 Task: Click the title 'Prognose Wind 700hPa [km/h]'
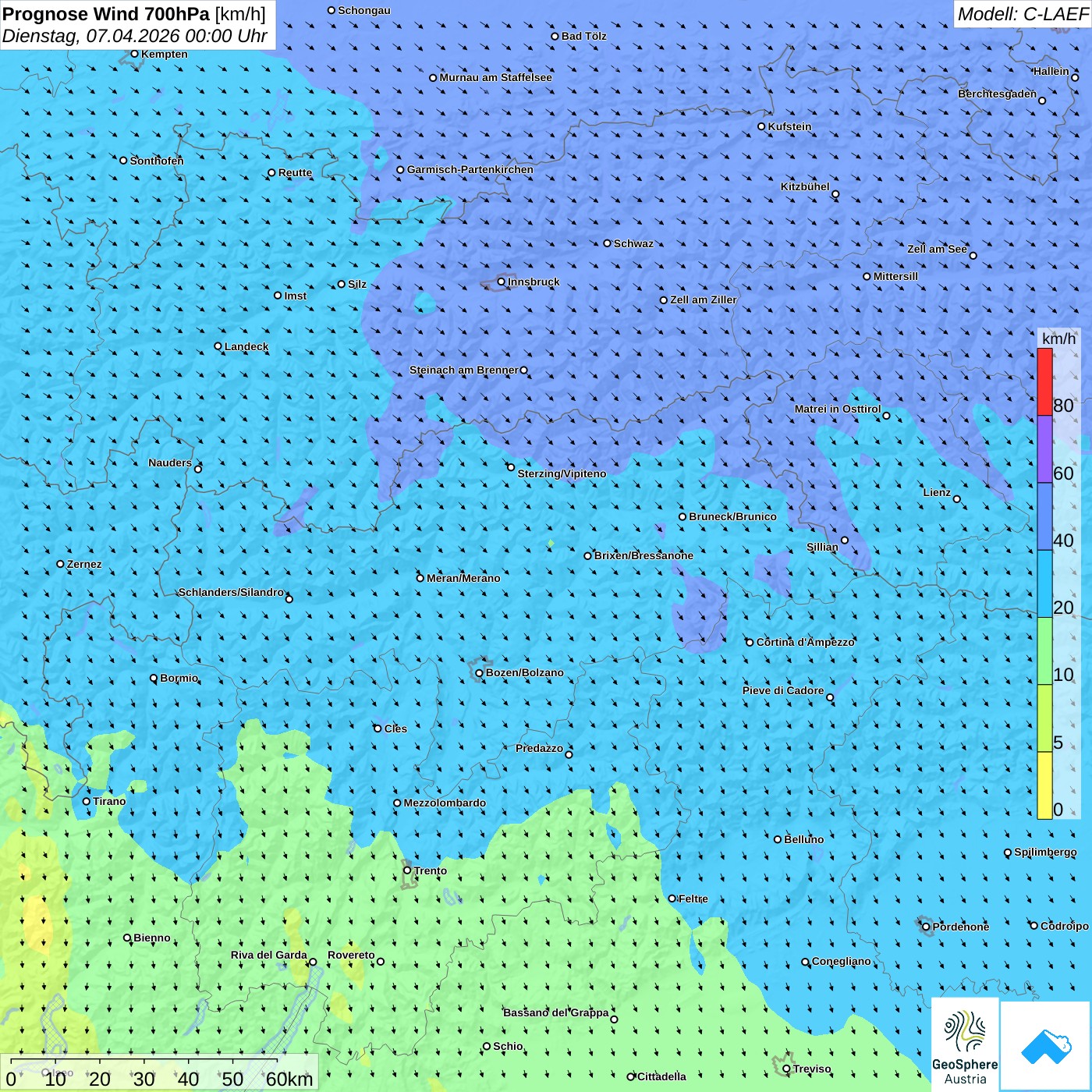[x=134, y=14]
